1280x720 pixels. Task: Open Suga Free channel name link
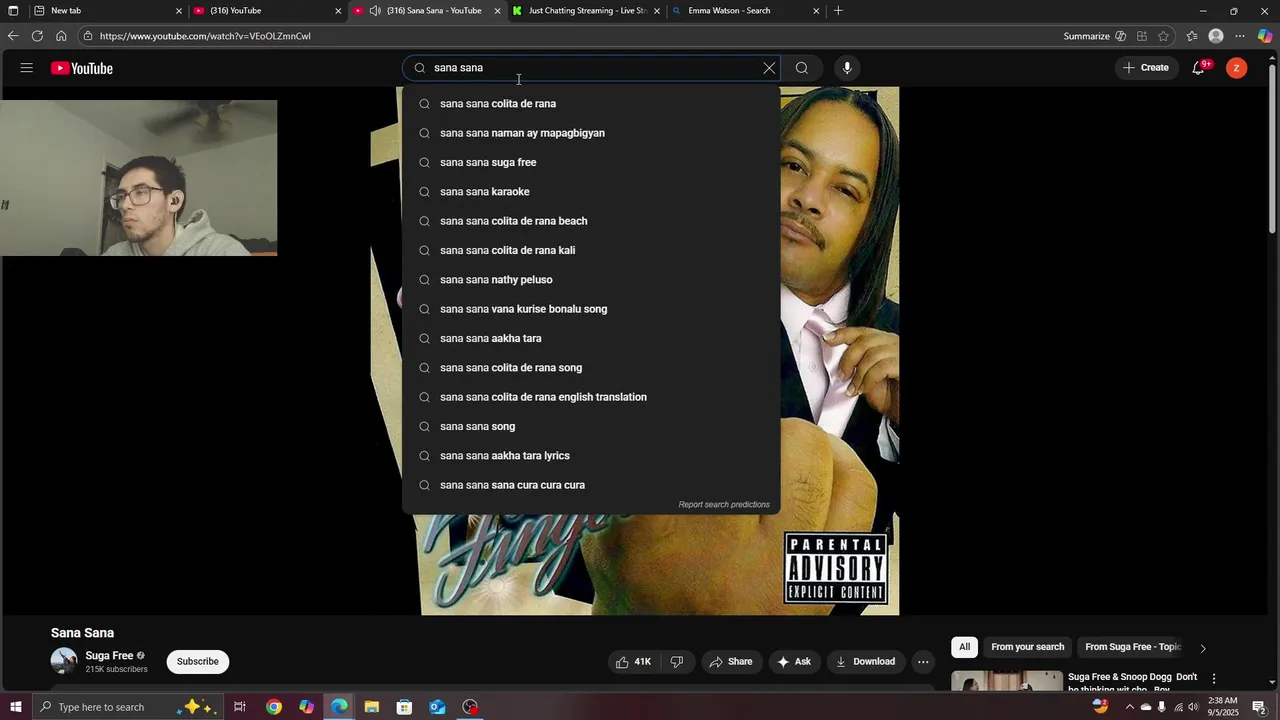(x=109, y=656)
